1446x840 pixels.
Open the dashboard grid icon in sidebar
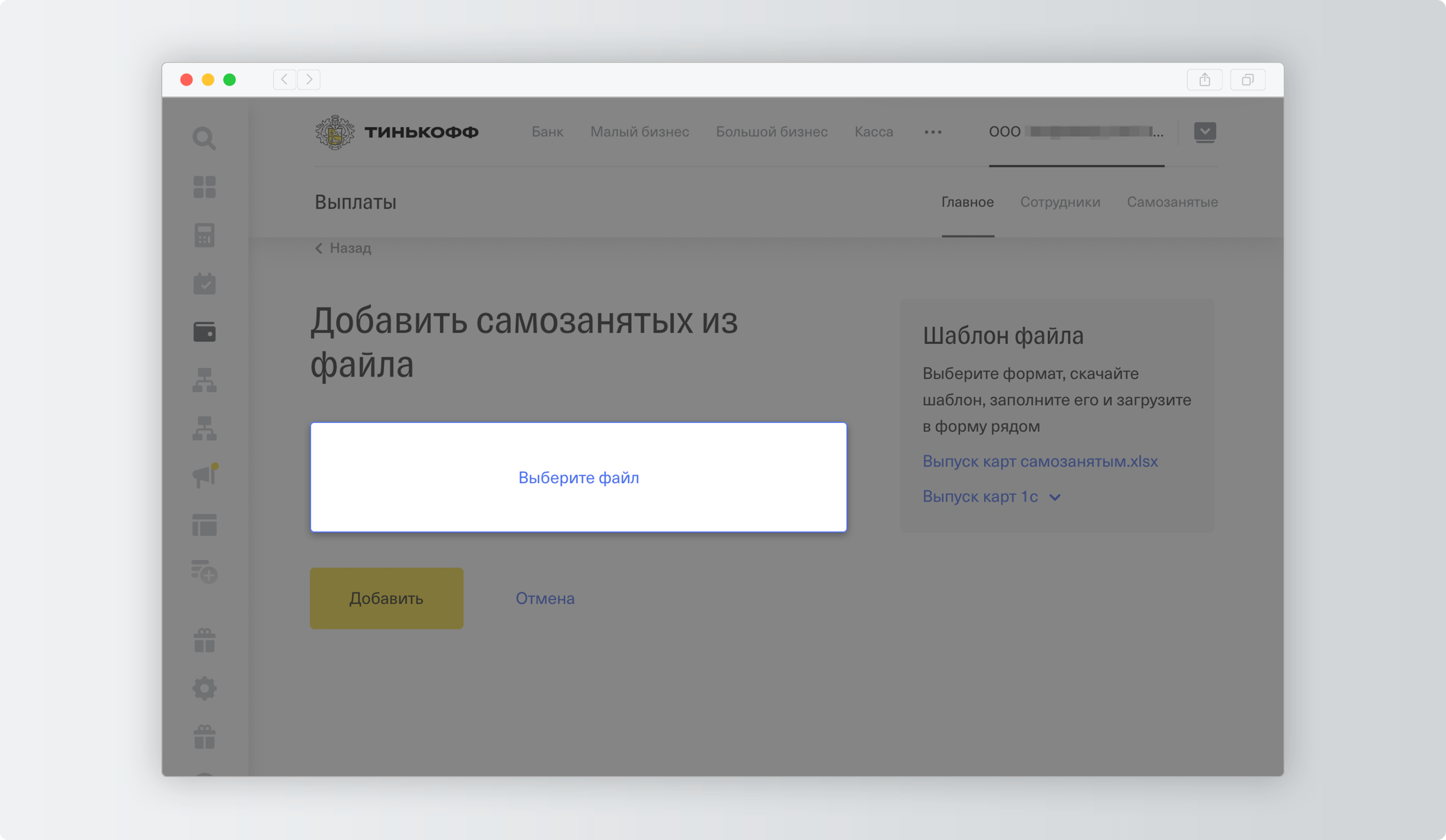tap(204, 187)
